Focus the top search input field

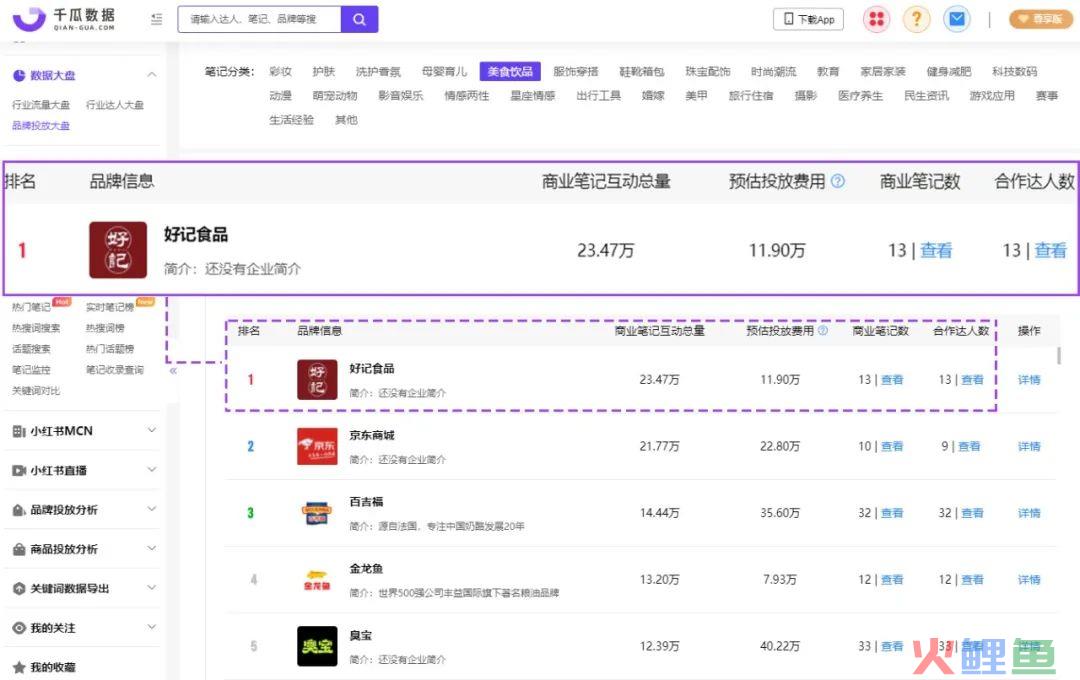[x=259, y=19]
